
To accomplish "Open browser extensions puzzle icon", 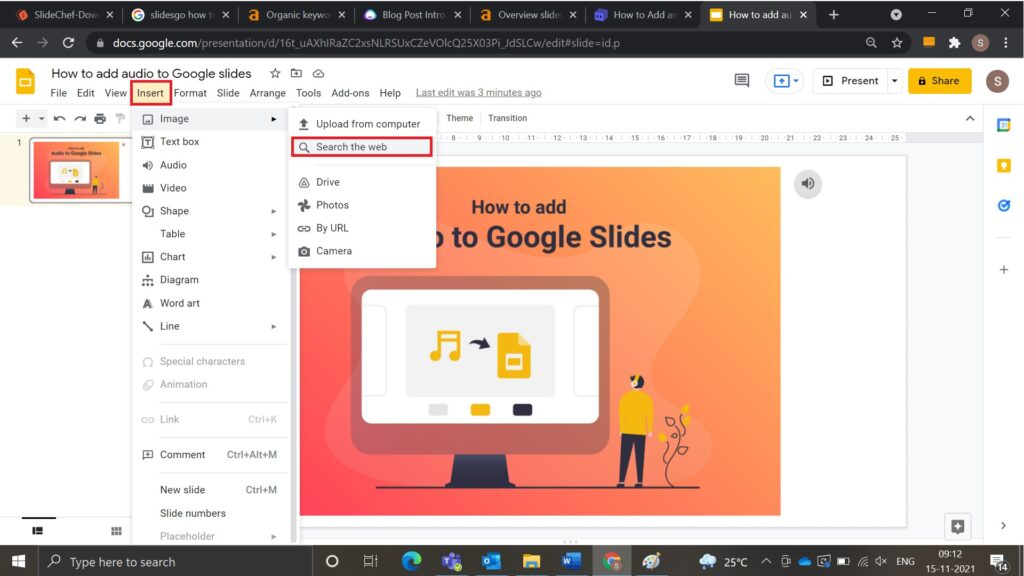I will pyautogui.click(x=955, y=43).
